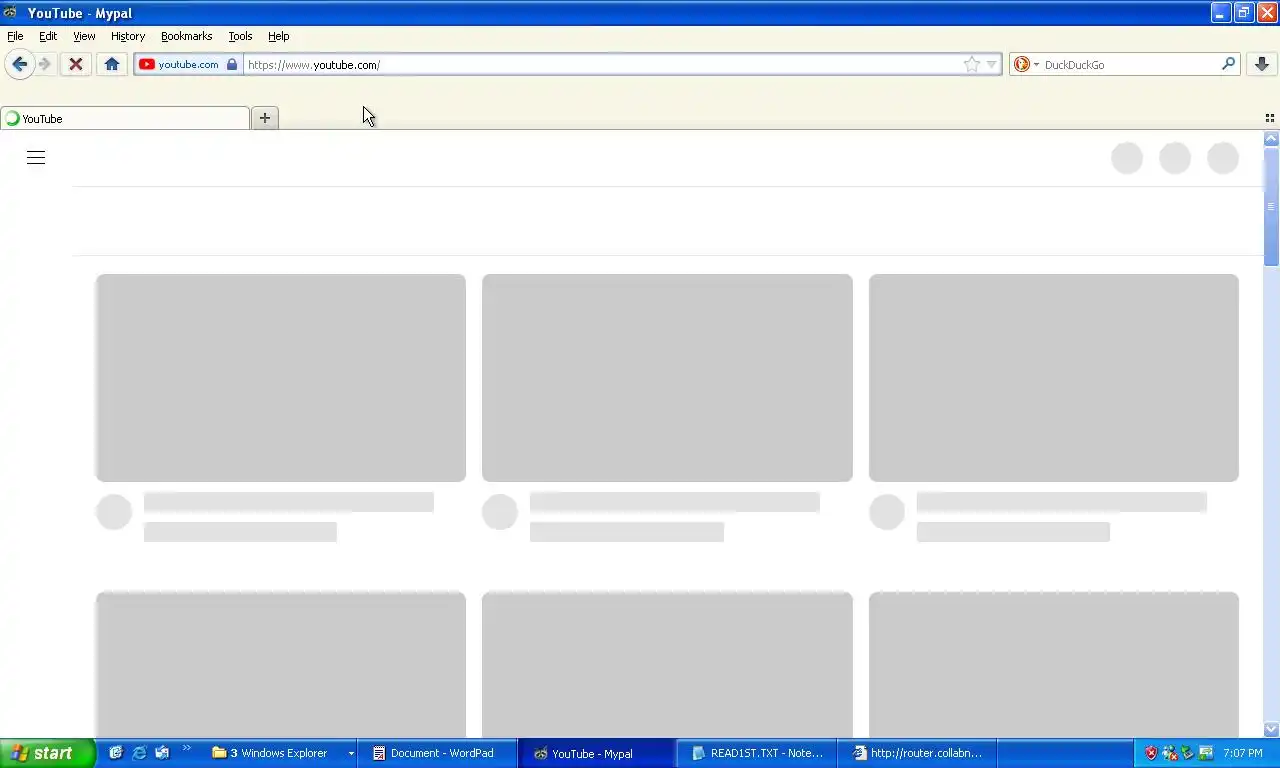Image resolution: width=1280 pixels, height=768 pixels.
Task: Open the YouTube hamburger guide menu
Action: (x=36, y=157)
